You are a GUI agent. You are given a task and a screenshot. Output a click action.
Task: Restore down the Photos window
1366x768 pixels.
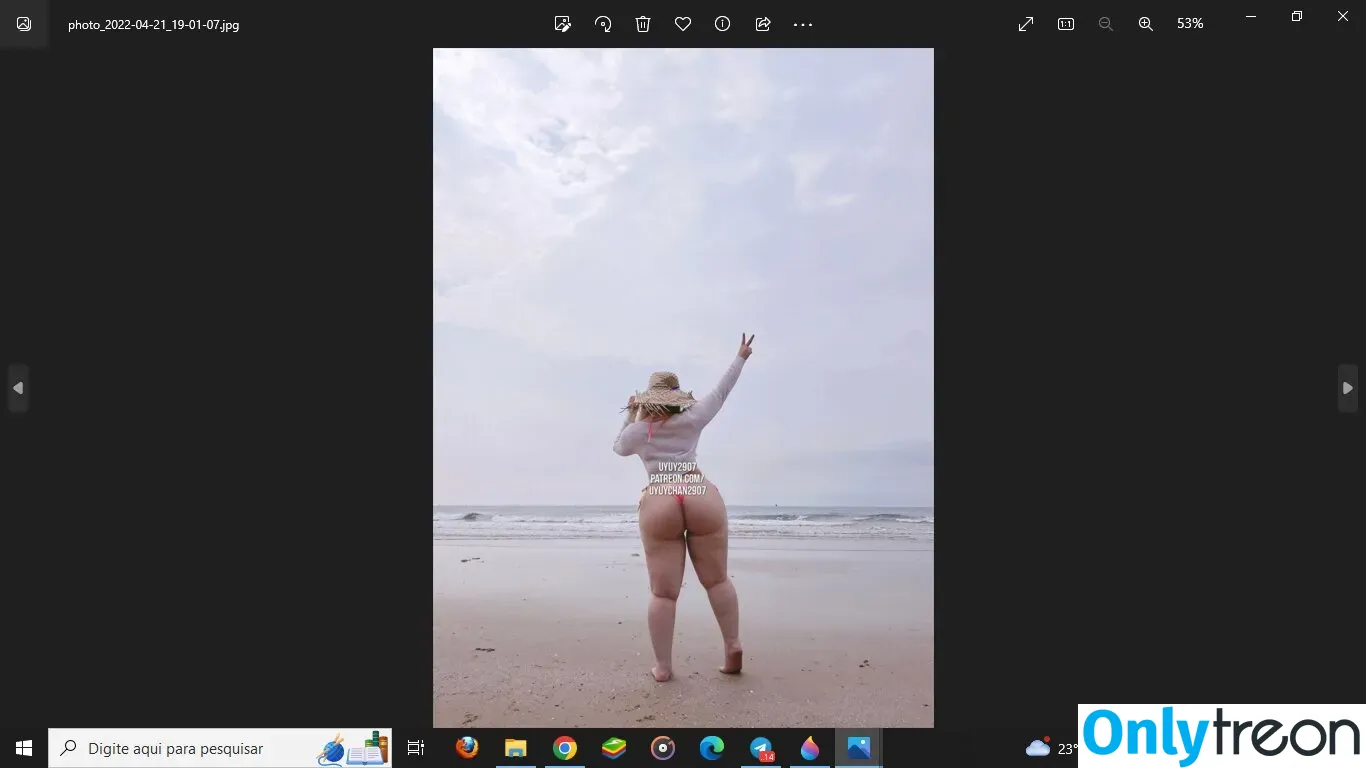coord(1297,16)
